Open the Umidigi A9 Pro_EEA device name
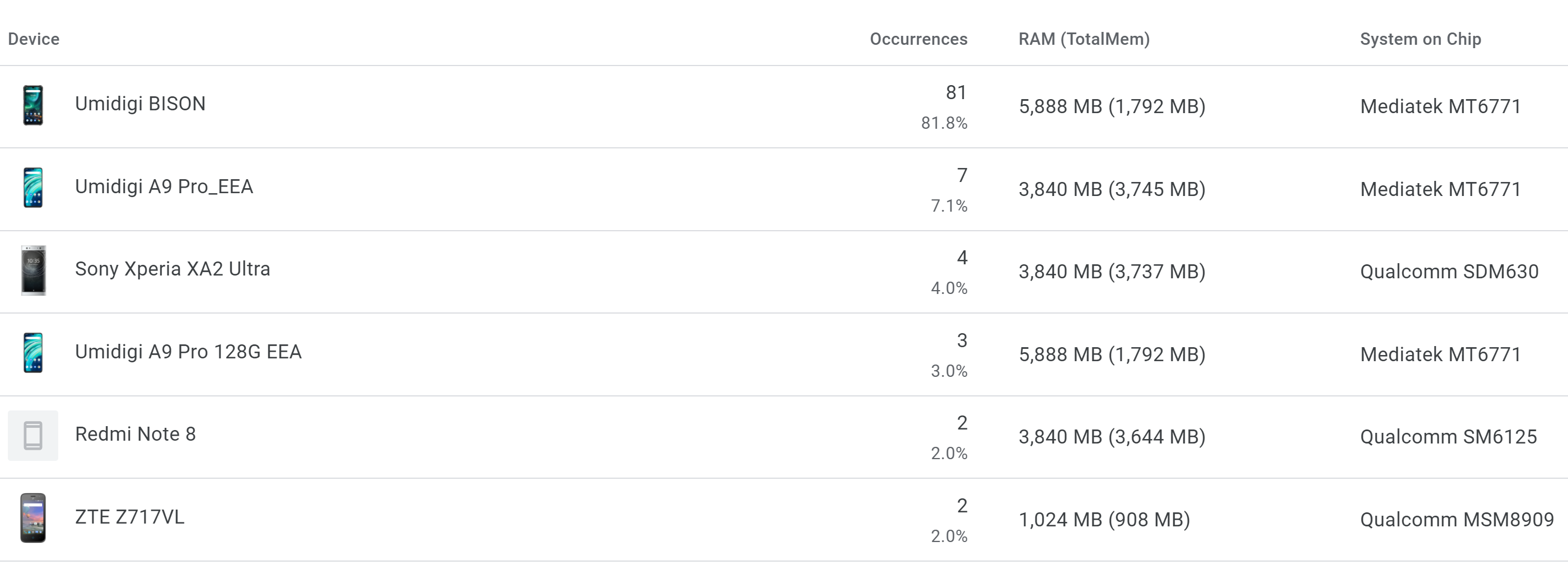 164,186
